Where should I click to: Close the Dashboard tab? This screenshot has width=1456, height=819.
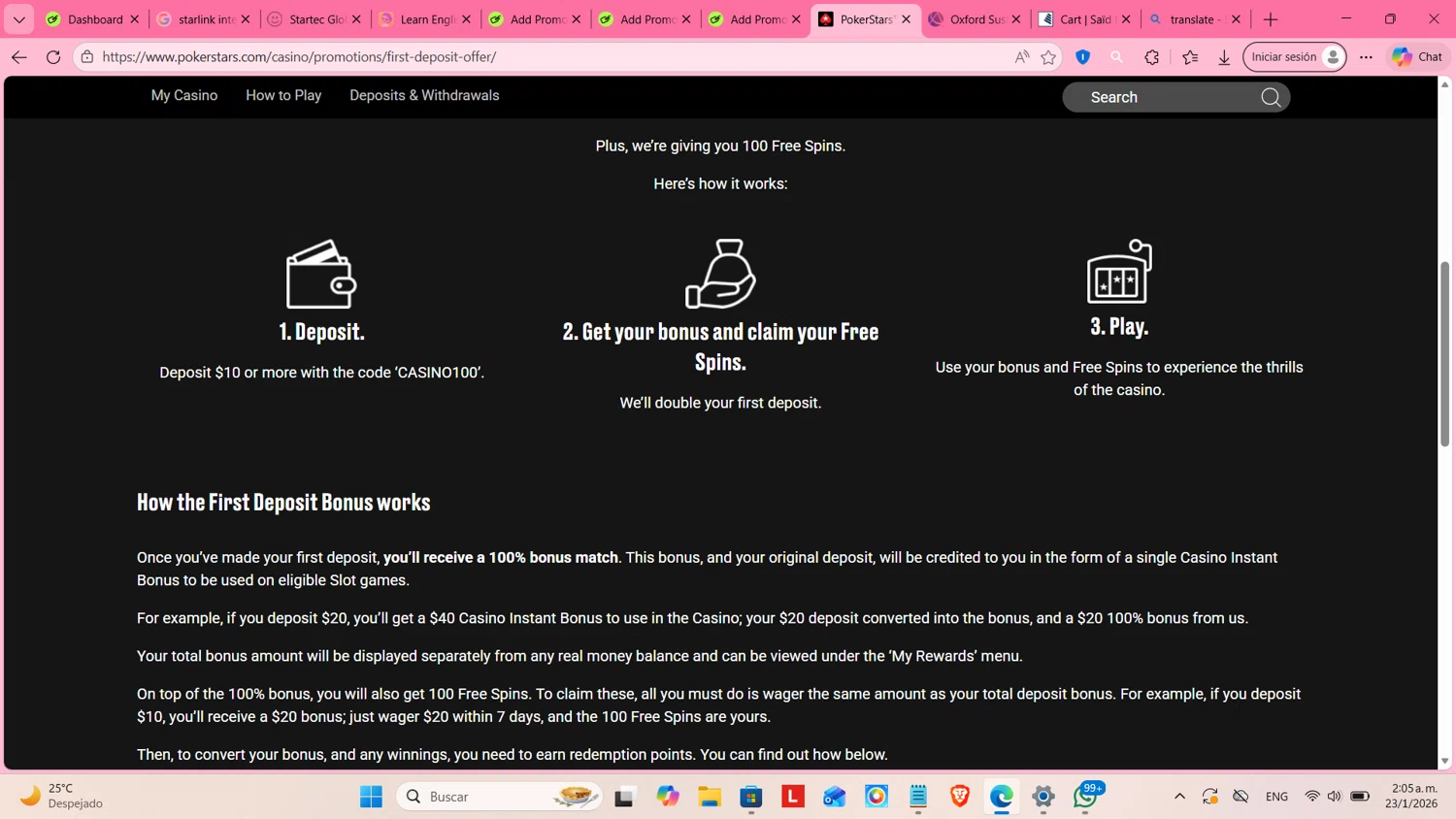[135, 19]
